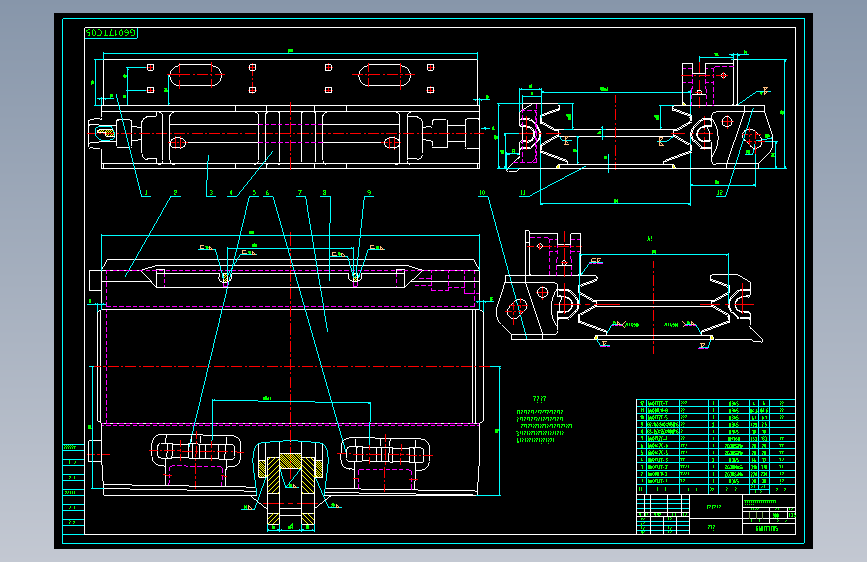
Task: Pick part balloon number 4
Action: pos(231,193)
